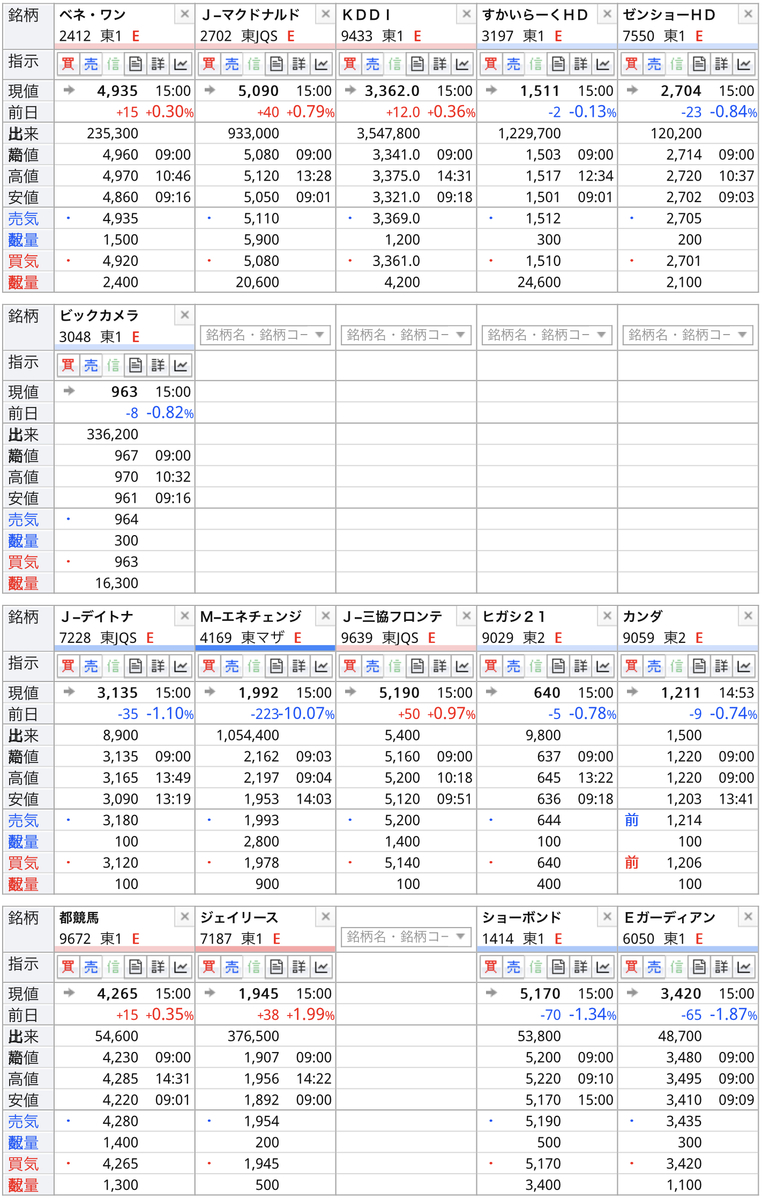Image resolution: width=762 pixels, height=1200 pixels.
Task: Click the ゼンショーHD stock name
Action: coord(669,15)
